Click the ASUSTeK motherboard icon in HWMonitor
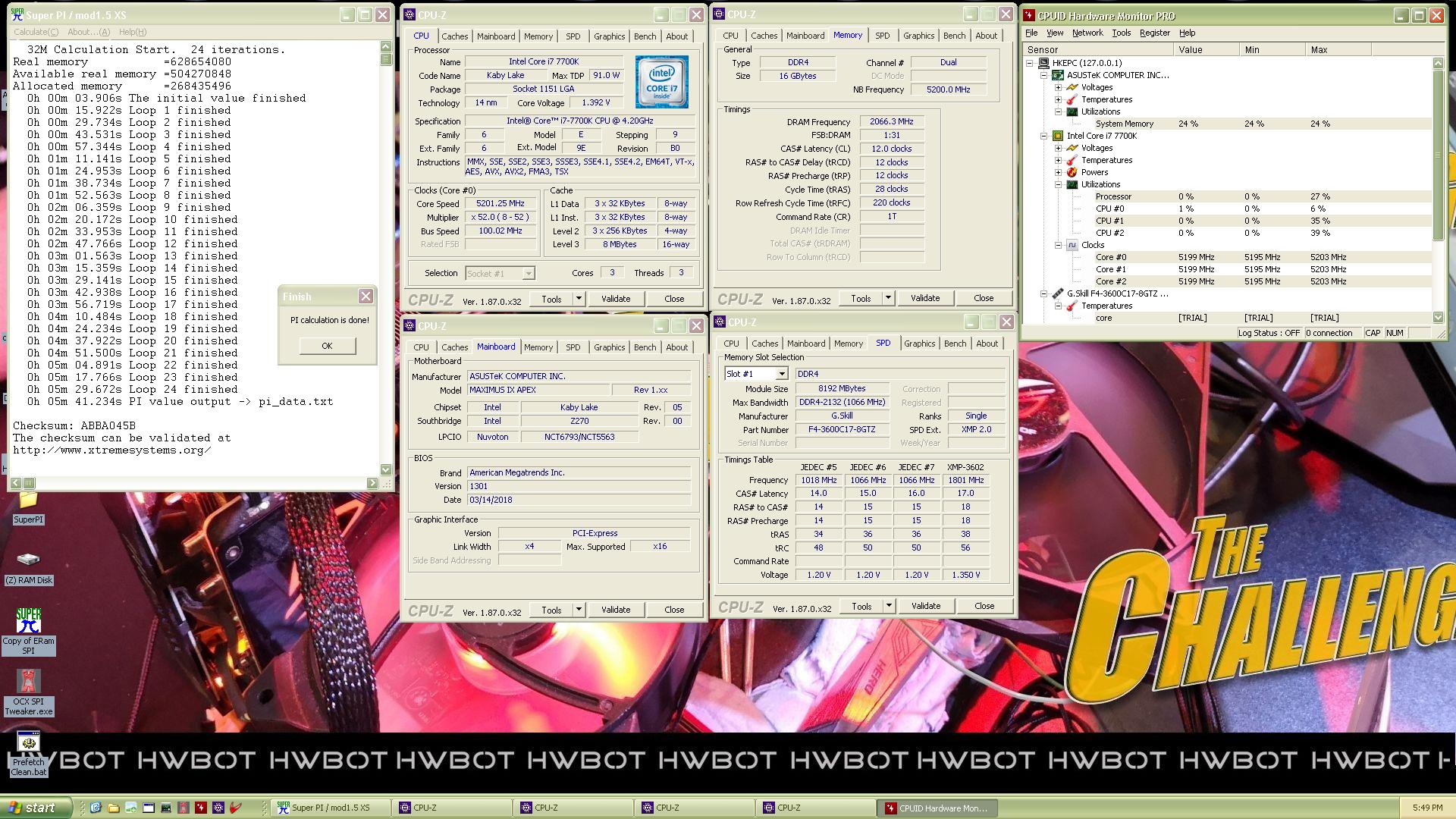The height and width of the screenshot is (819, 1456). tap(1058, 75)
